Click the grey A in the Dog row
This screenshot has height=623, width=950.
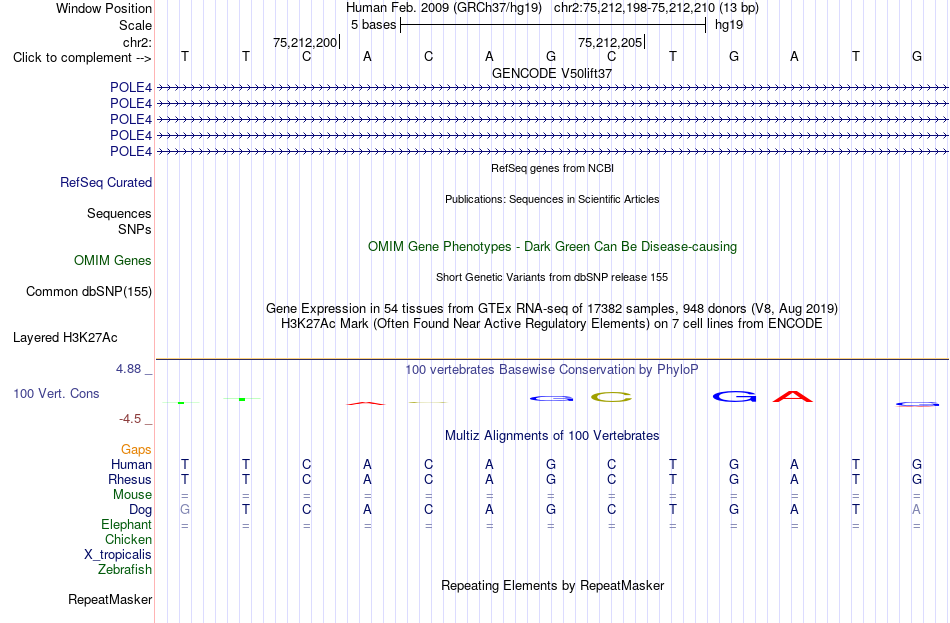point(916,510)
